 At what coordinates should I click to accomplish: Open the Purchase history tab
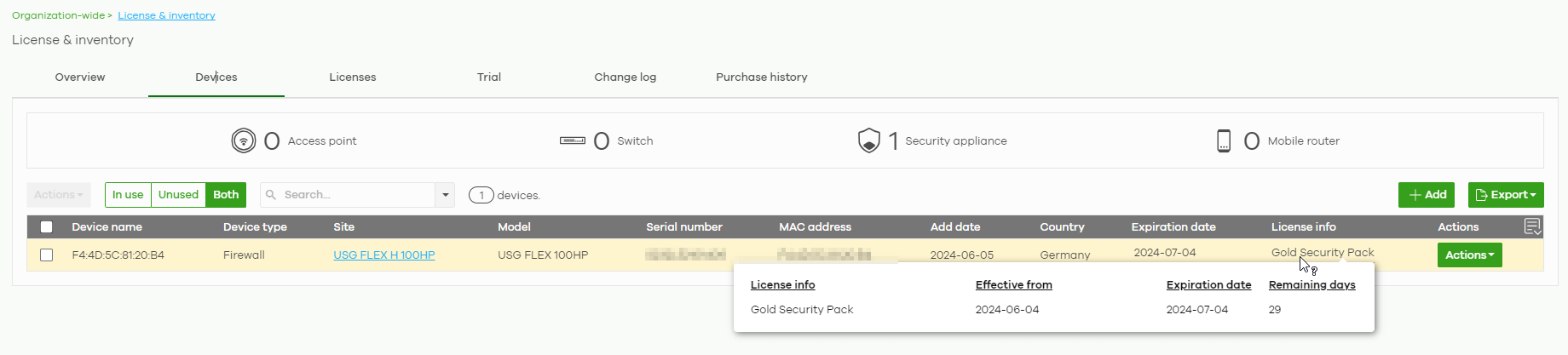click(x=761, y=77)
